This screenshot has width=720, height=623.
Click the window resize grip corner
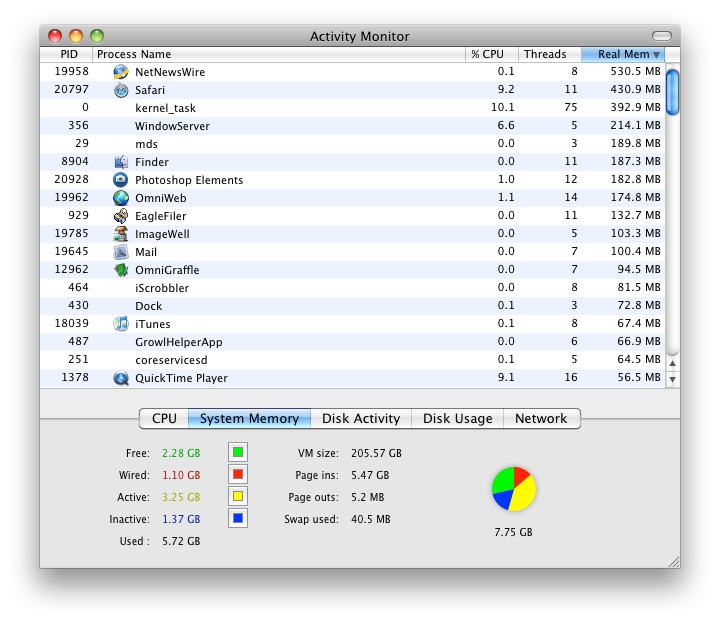pos(674,562)
